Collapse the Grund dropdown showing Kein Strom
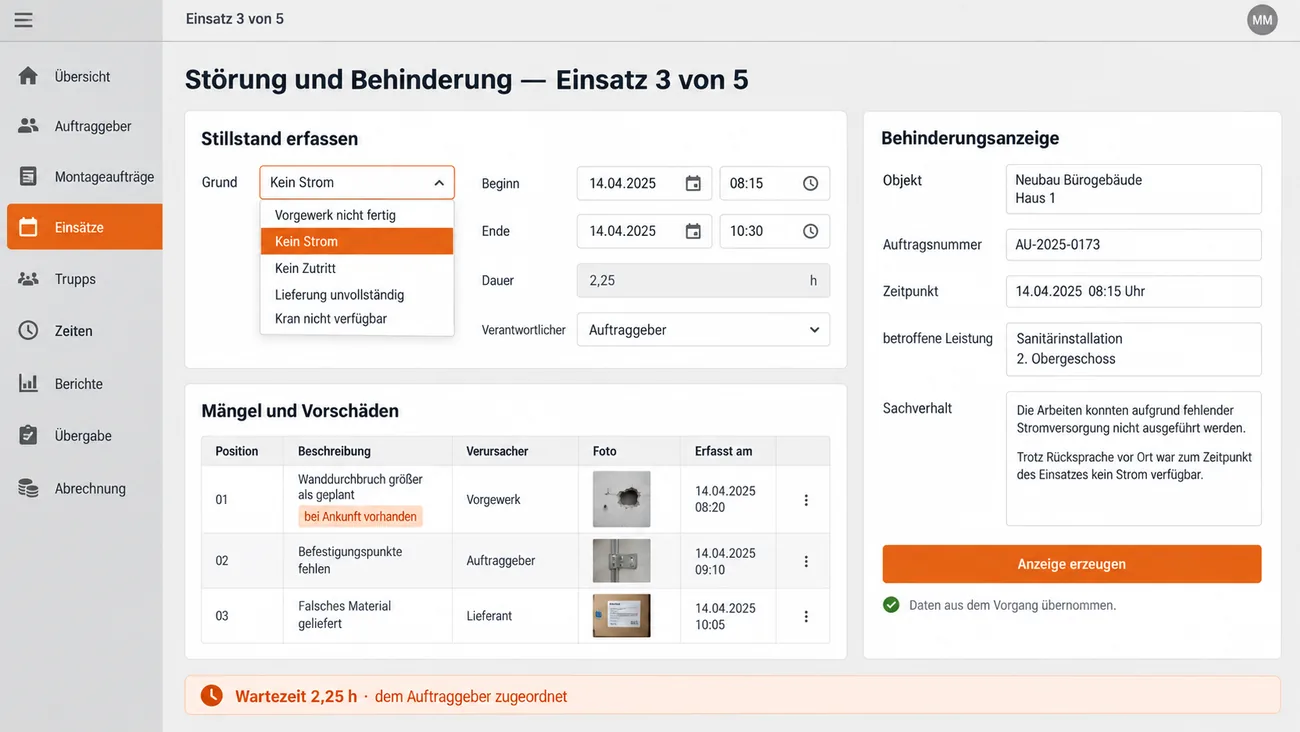 [357, 183]
